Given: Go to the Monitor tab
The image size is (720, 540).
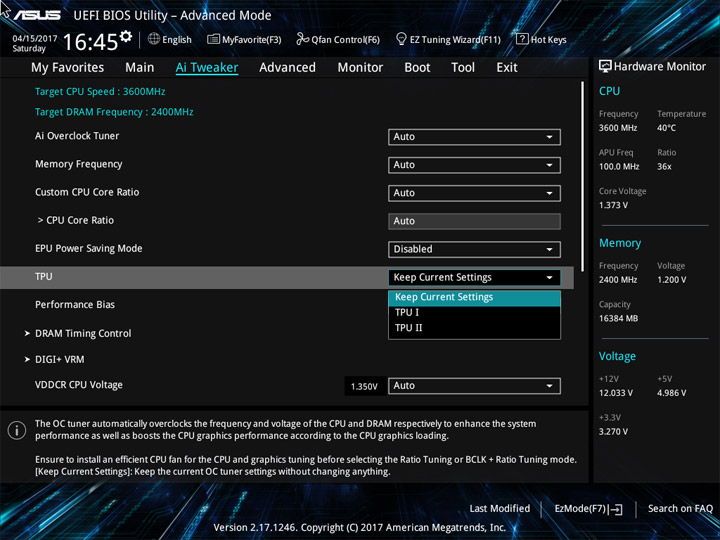Looking at the screenshot, I should (360, 68).
